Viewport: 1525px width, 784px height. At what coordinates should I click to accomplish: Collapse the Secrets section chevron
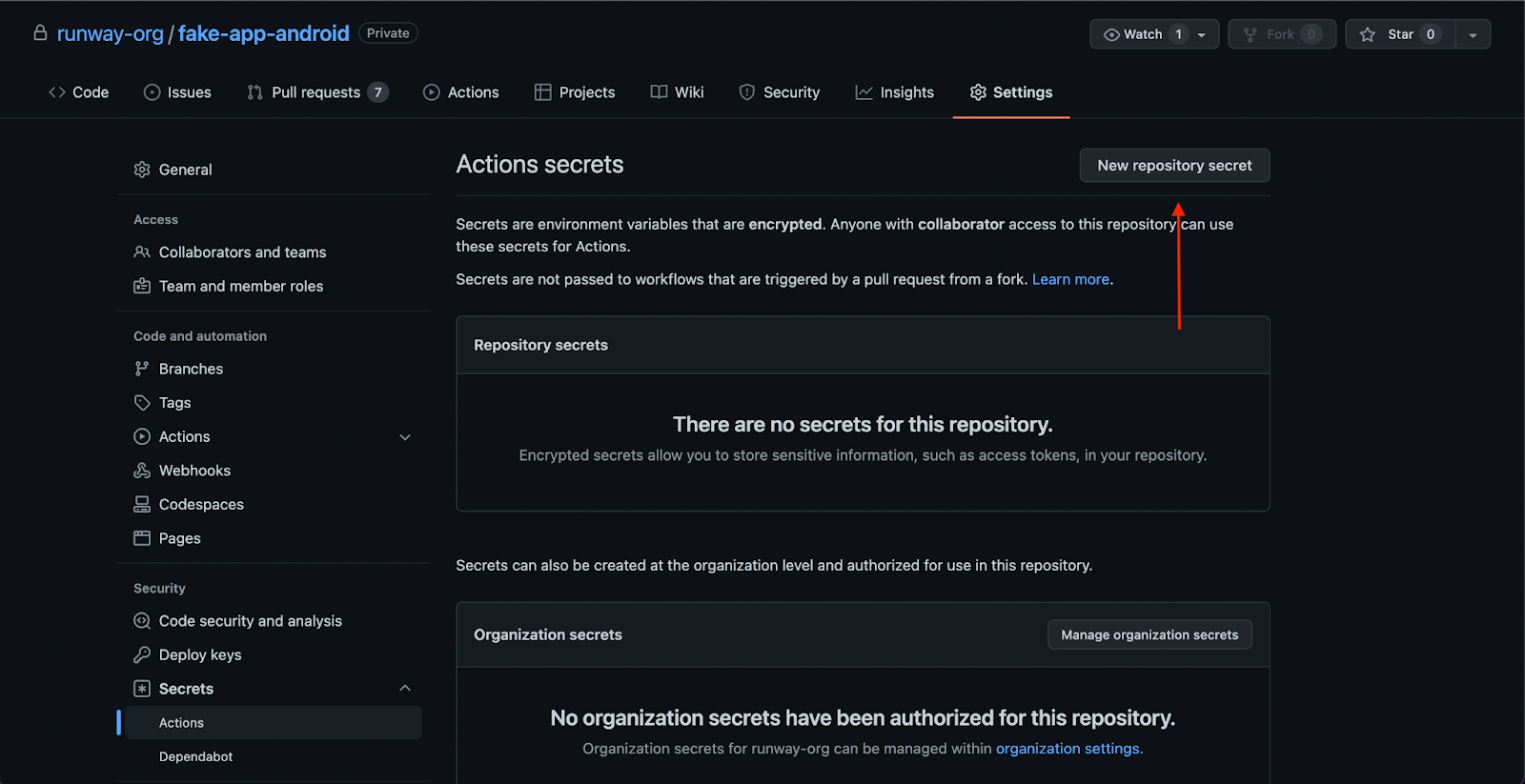[x=405, y=689]
